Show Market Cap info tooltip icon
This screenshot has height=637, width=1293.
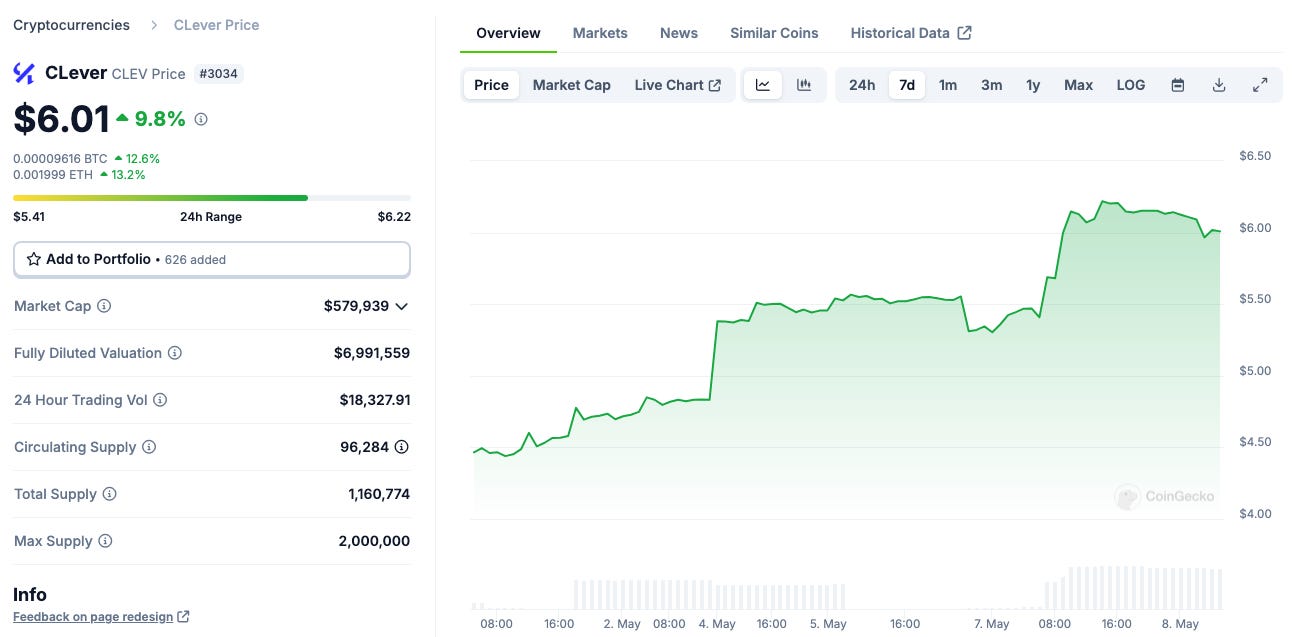coord(104,306)
